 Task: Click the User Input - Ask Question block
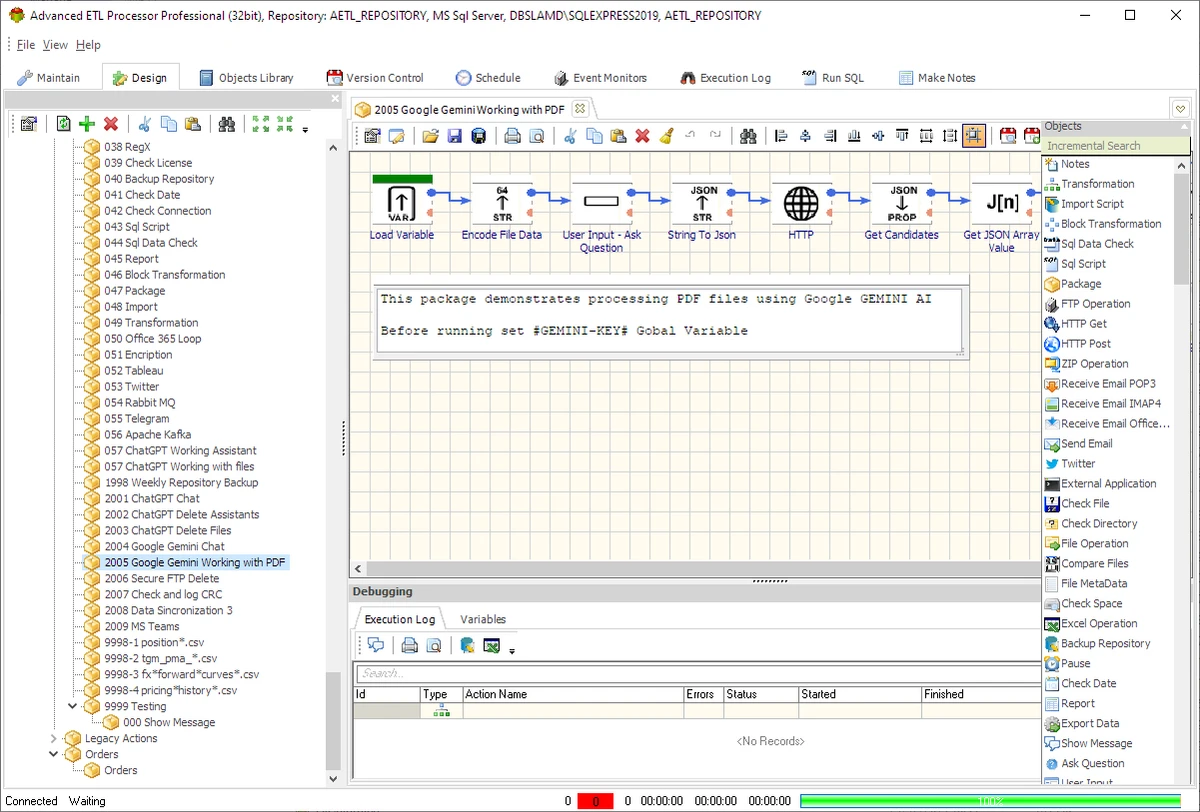click(x=601, y=203)
